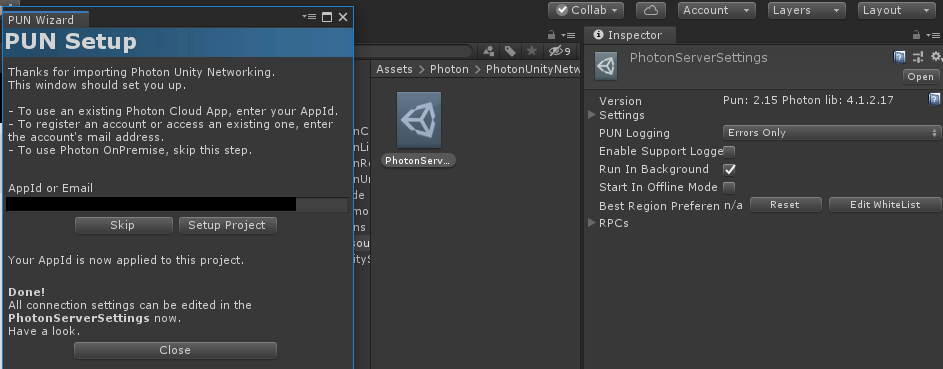Image resolution: width=943 pixels, height=369 pixels.
Task: Click the PUN Setup header banner
Action: pos(179,42)
